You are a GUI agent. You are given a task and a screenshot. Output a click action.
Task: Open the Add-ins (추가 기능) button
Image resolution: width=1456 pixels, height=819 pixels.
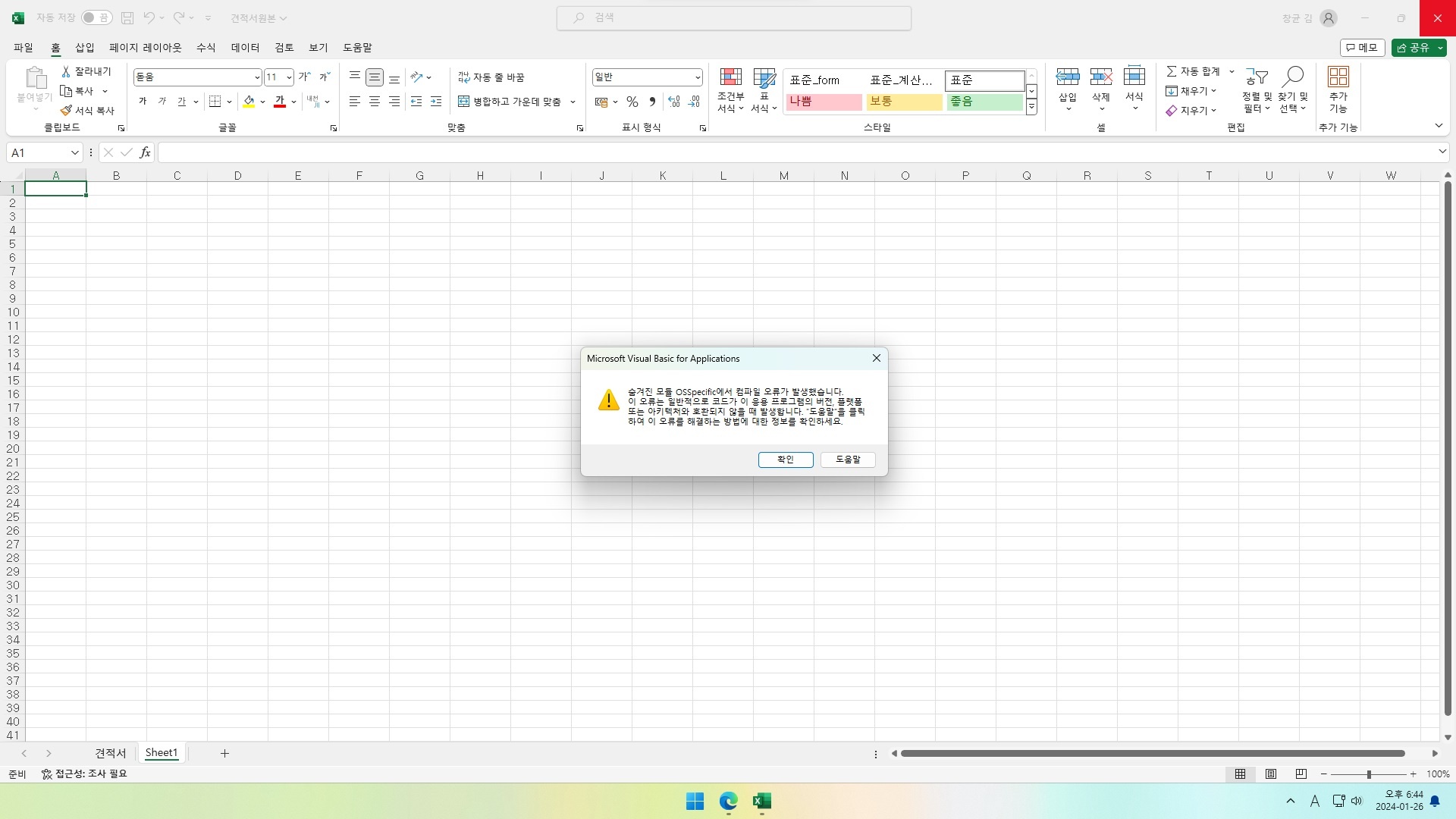(1338, 91)
